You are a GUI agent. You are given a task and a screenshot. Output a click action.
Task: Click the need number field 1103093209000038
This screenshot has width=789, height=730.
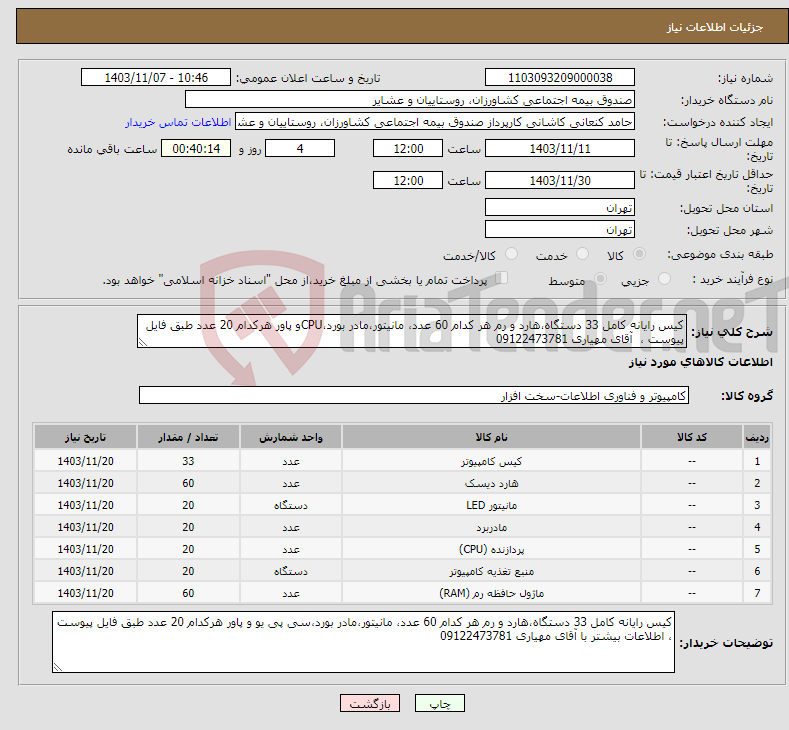point(560,77)
